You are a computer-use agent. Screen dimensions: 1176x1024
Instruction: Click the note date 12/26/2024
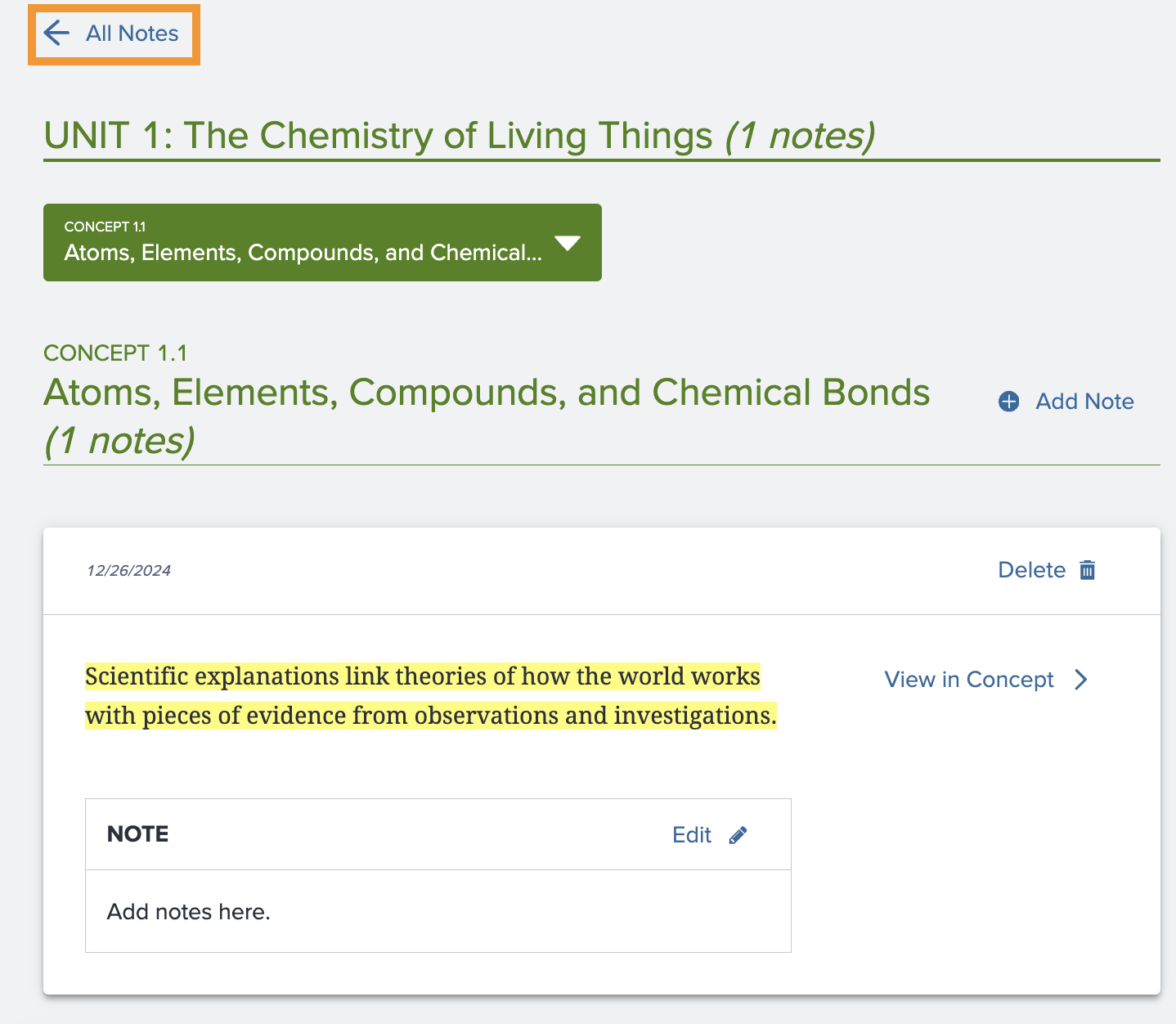pyautogui.click(x=129, y=571)
